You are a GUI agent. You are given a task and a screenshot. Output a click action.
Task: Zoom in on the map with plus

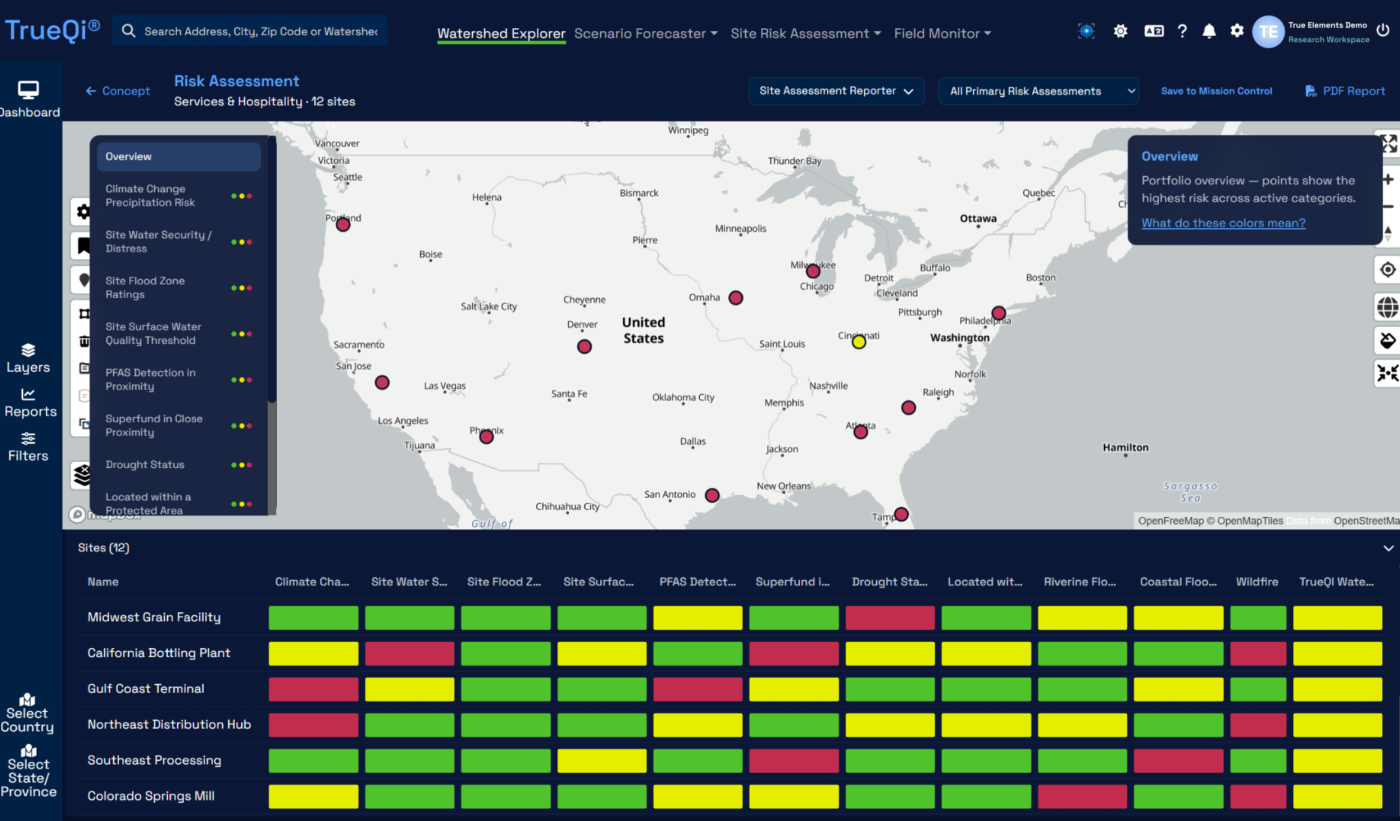(1388, 180)
